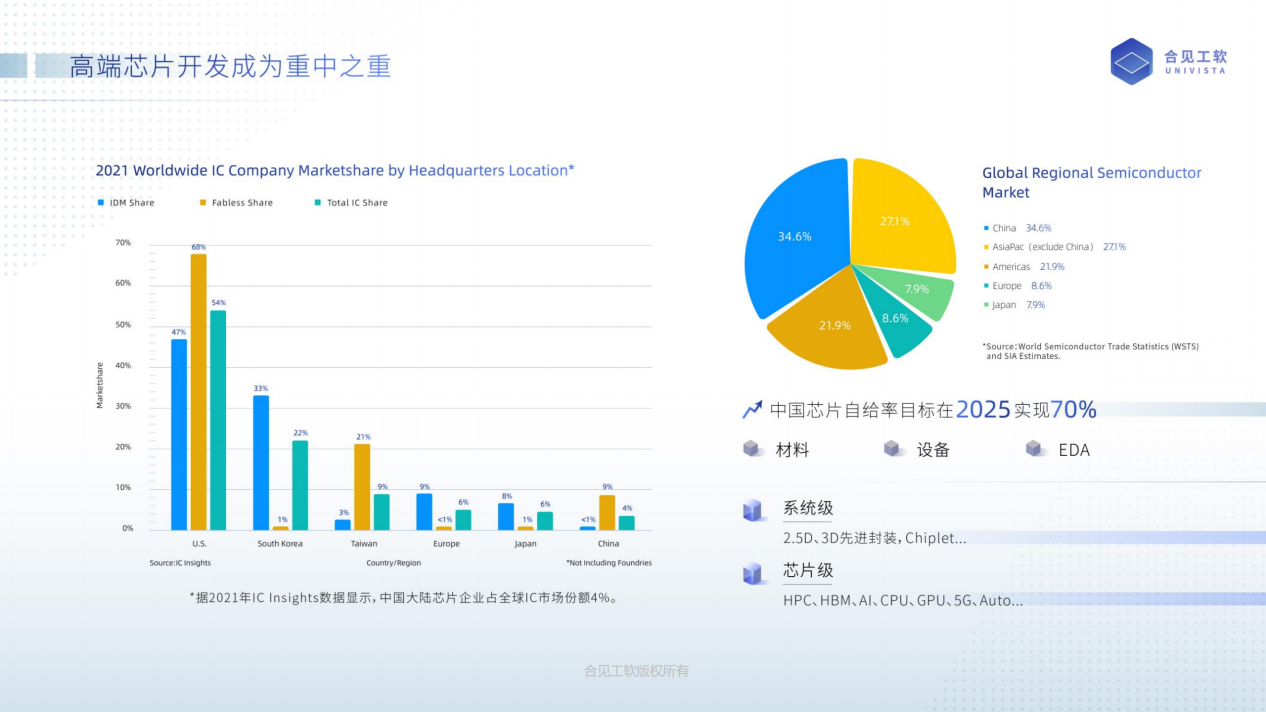Click the Fabless Share orange legend square
Image resolution: width=1266 pixels, height=712 pixels.
tap(203, 203)
